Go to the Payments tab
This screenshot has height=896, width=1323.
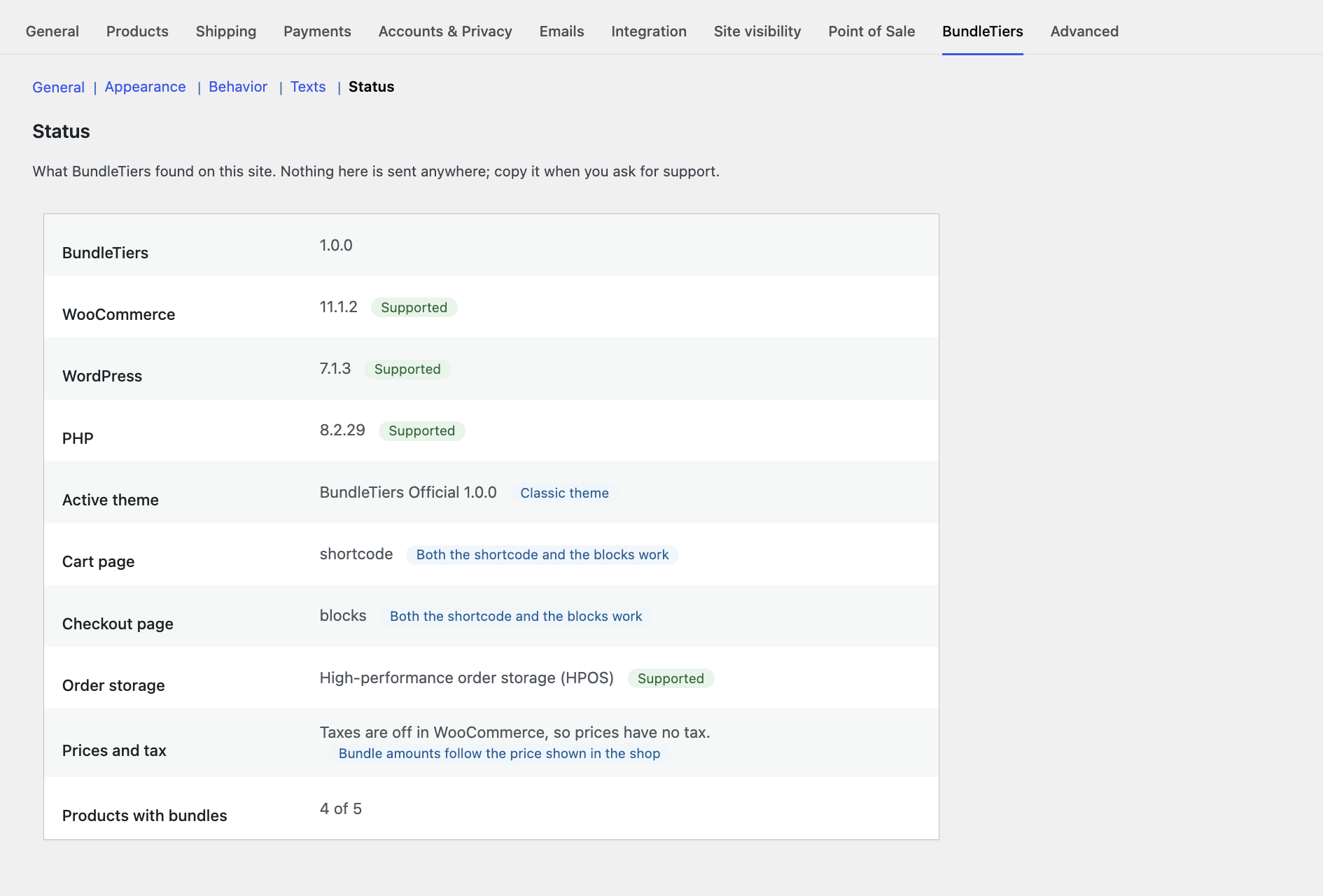pyautogui.click(x=317, y=31)
